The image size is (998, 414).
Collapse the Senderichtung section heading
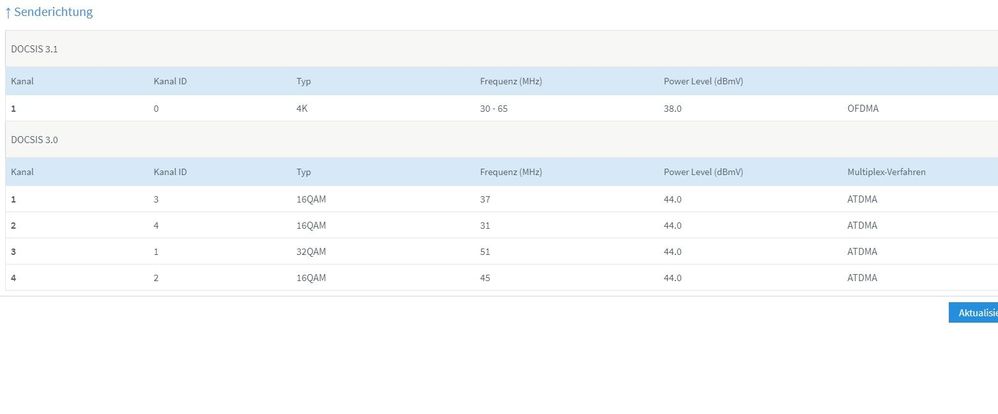coord(49,12)
